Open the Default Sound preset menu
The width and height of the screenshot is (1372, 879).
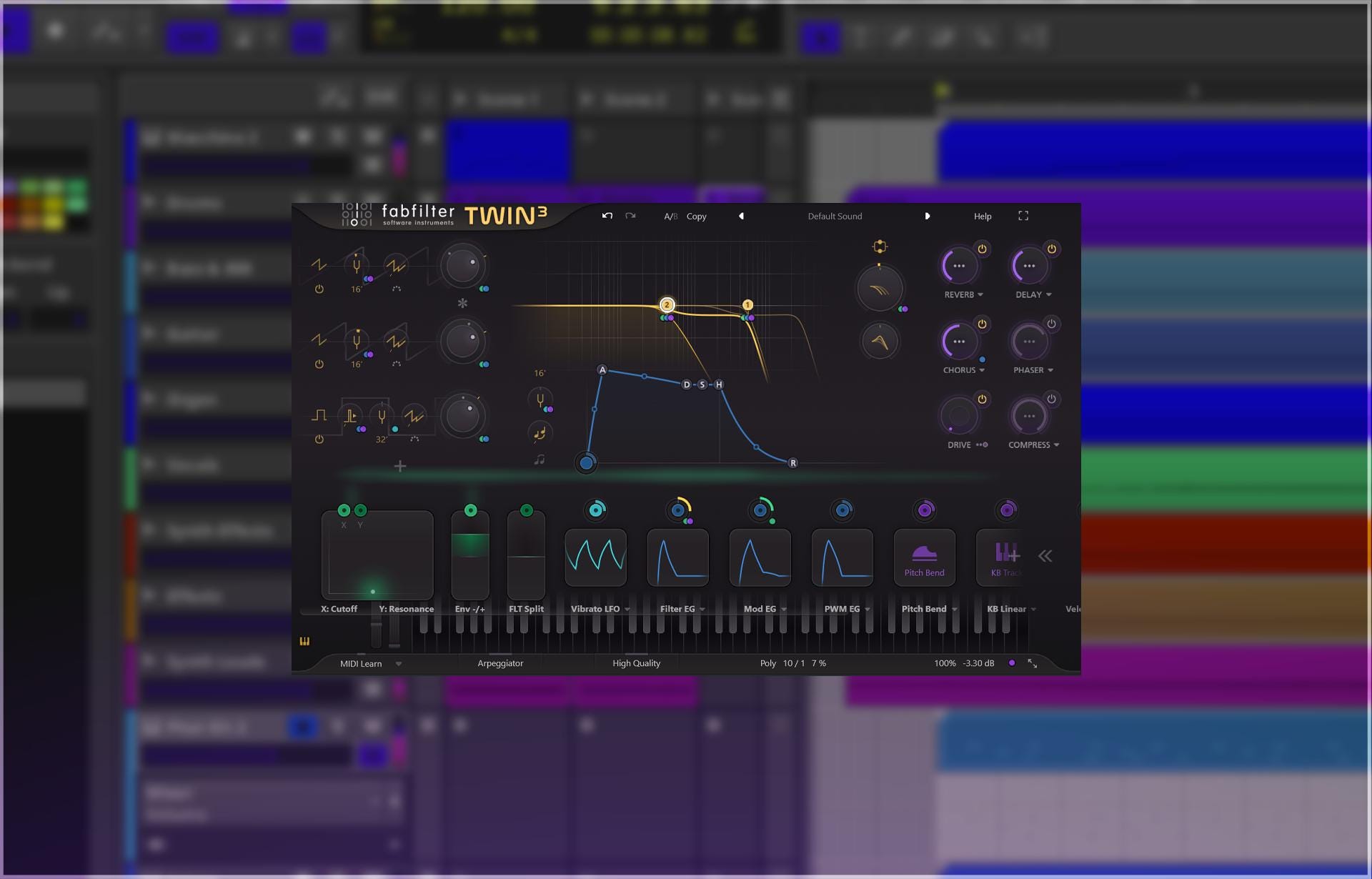tap(835, 216)
